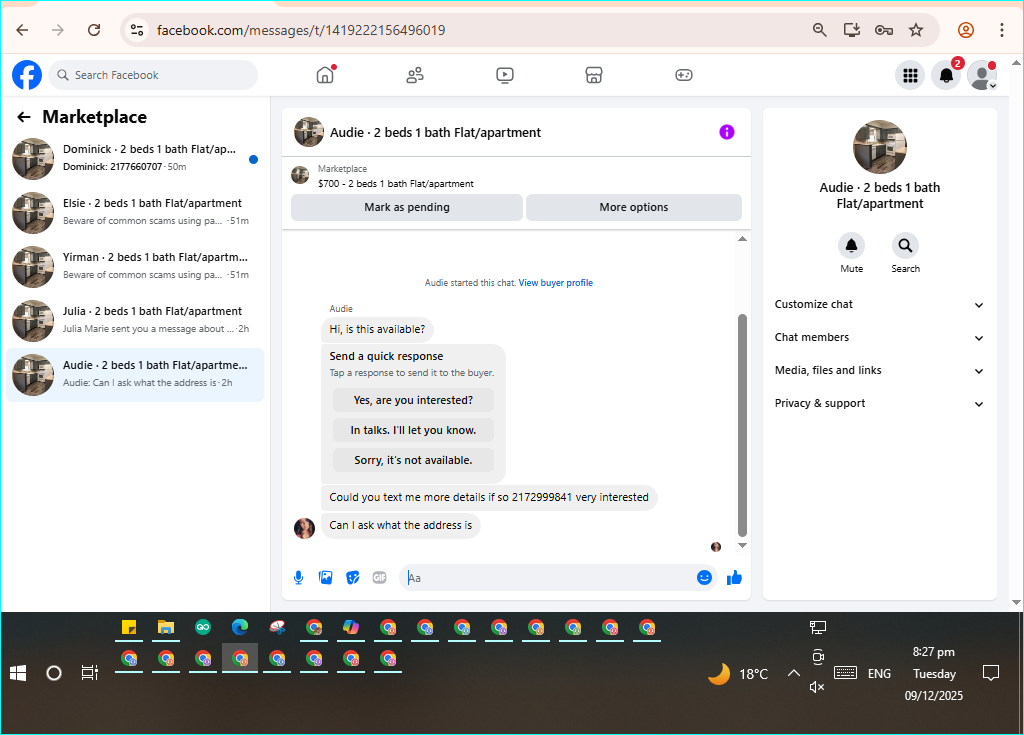Click the chat scroll up arrow

click(x=742, y=239)
